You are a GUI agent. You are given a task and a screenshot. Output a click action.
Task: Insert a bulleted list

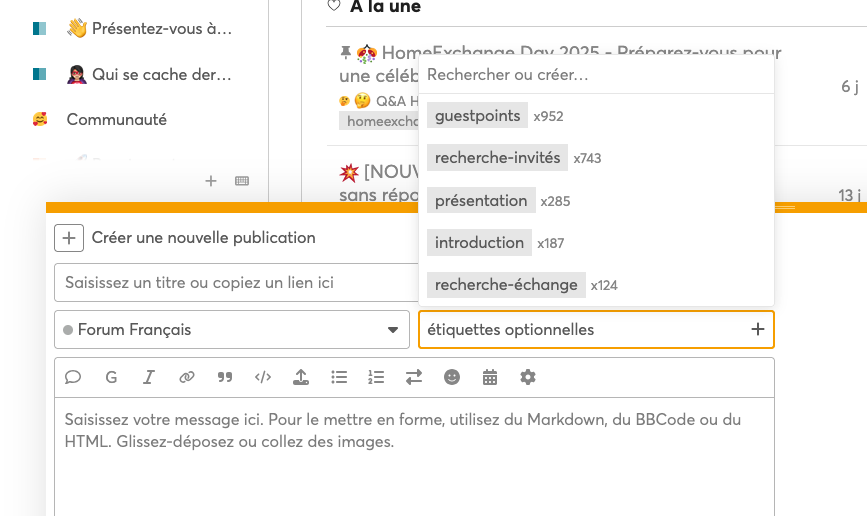(x=339, y=377)
